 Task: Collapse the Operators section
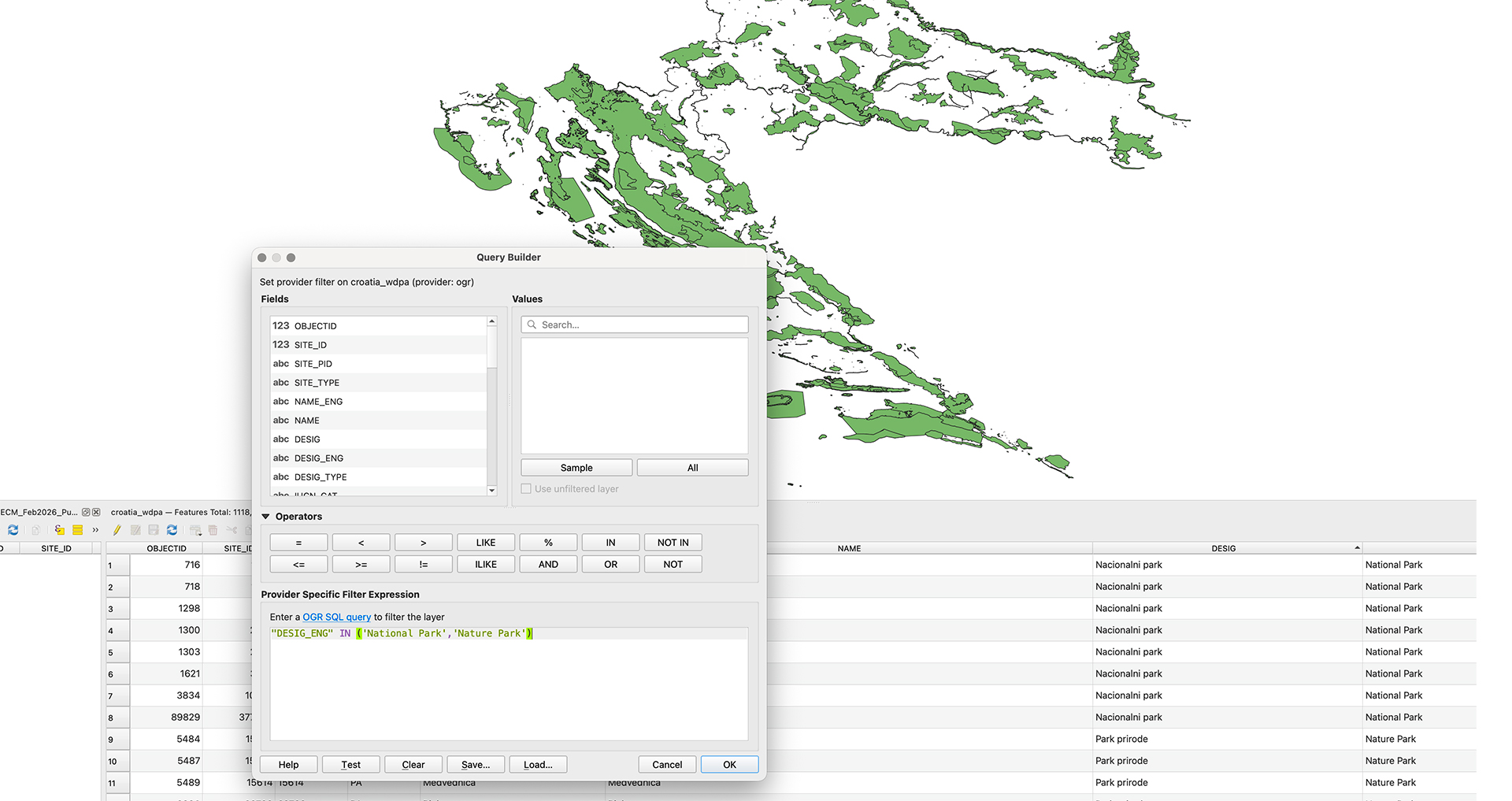coord(266,517)
